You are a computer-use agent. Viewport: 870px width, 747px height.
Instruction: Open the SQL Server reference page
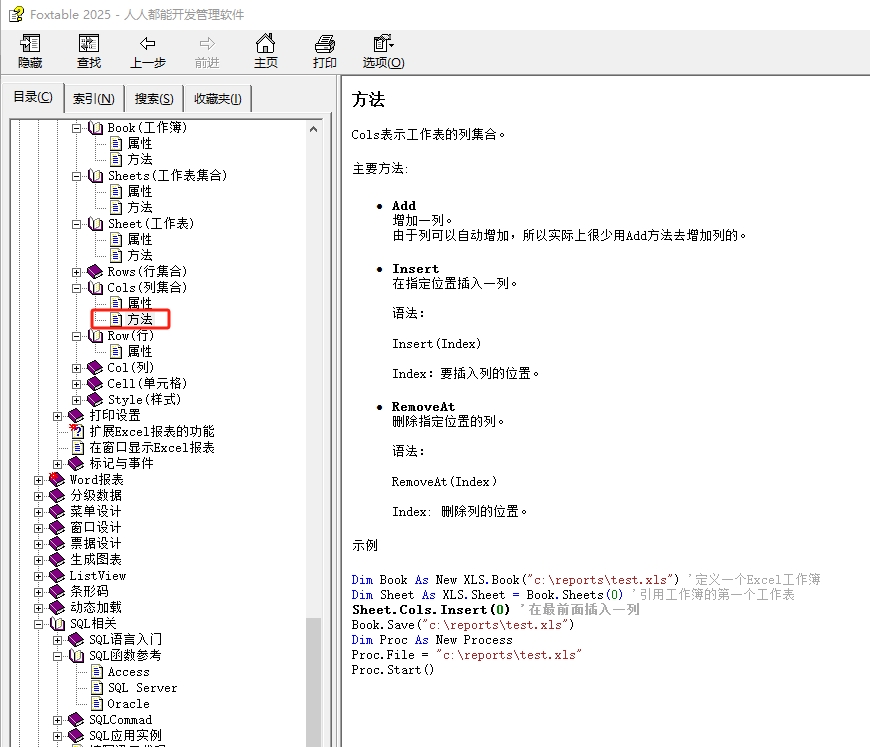click(142, 688)
